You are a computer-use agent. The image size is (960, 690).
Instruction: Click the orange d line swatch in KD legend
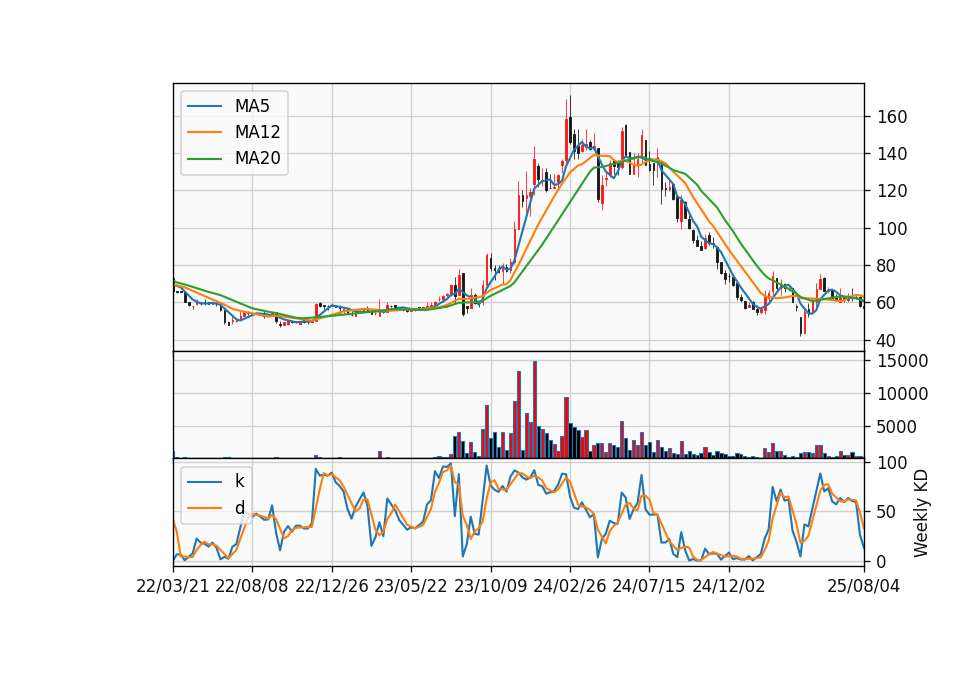[x=204, y=508]
